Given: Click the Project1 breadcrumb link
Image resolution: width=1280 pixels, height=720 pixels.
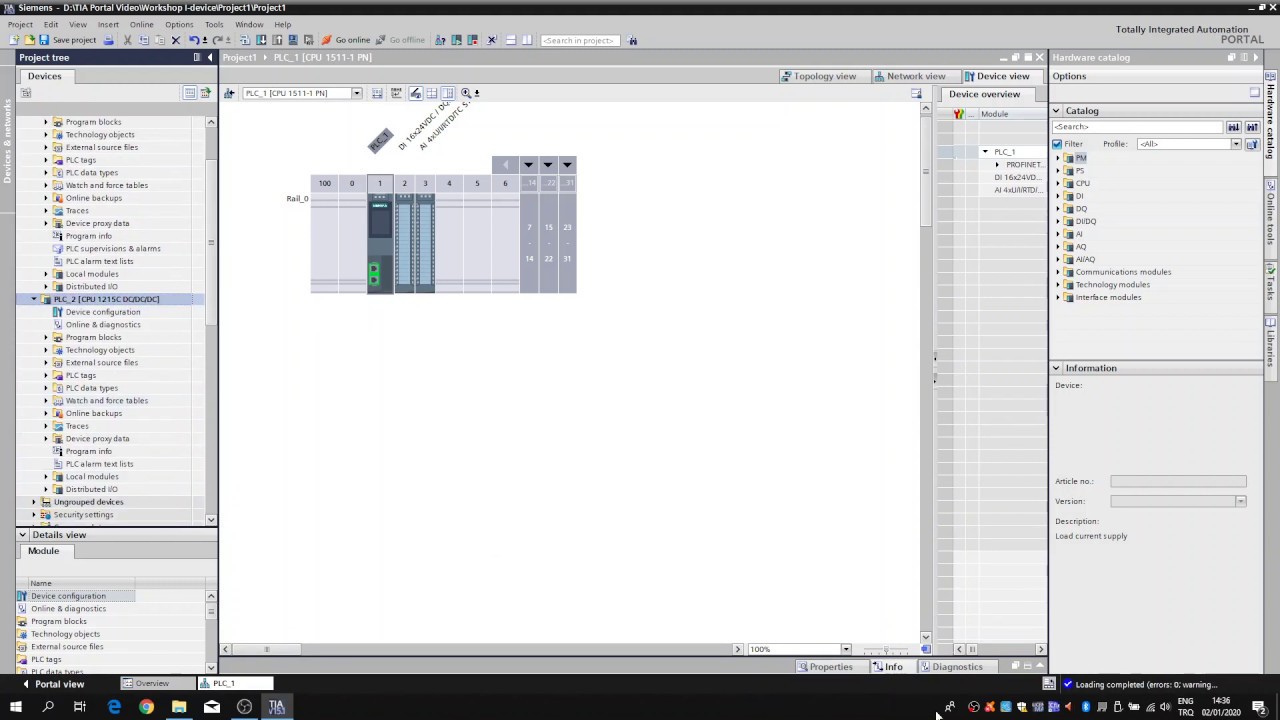Looking at the screenshot, I should 239,58.
